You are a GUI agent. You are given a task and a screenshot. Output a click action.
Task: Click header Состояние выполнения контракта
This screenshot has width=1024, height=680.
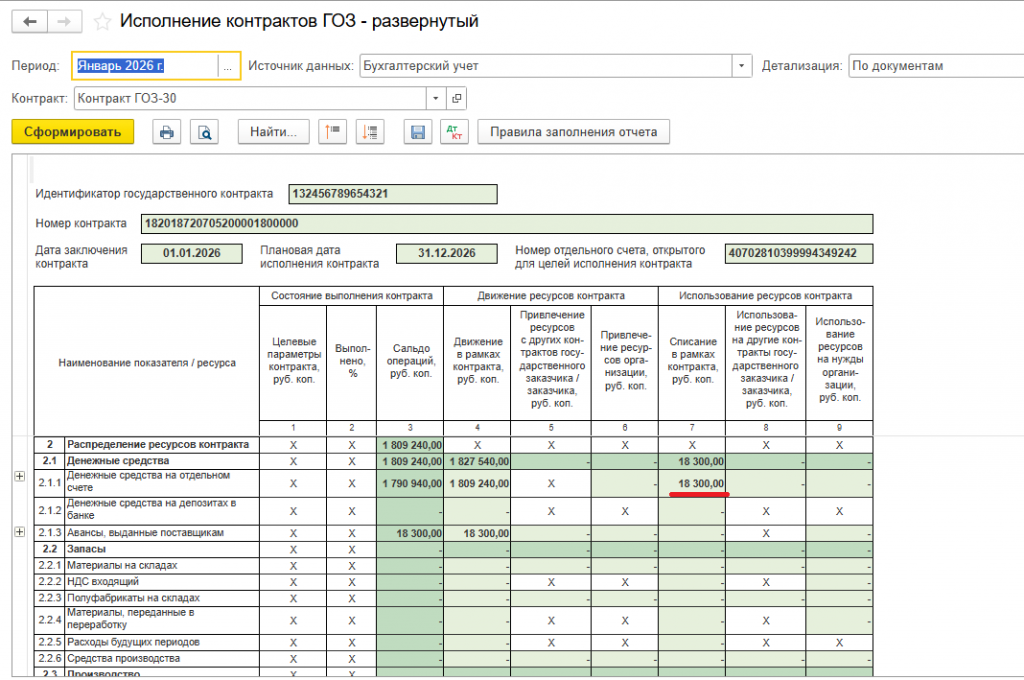point(351,296)
